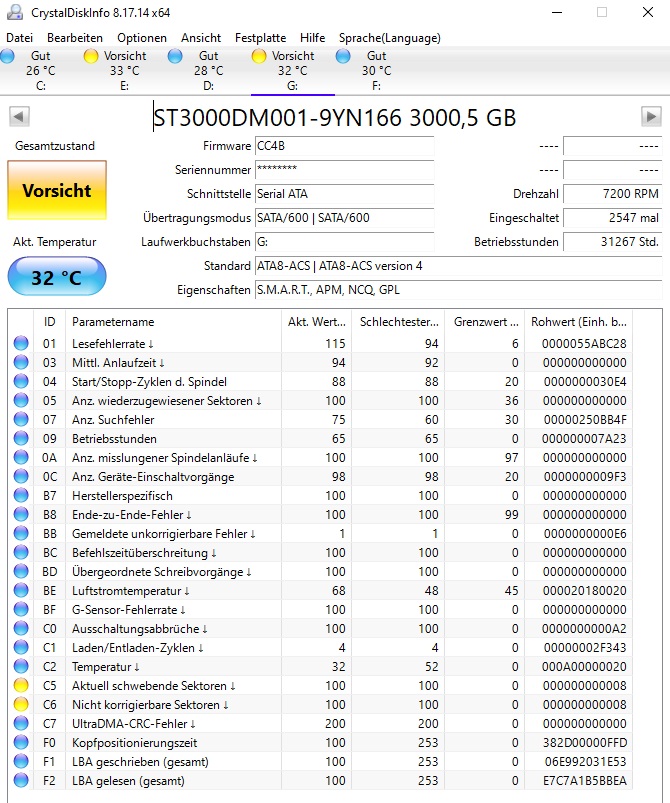The height and width of the screenshot is (803, 670).
Task: Click the CrystalDiskInfo app icon in title bar
Action: pos(15,12)
